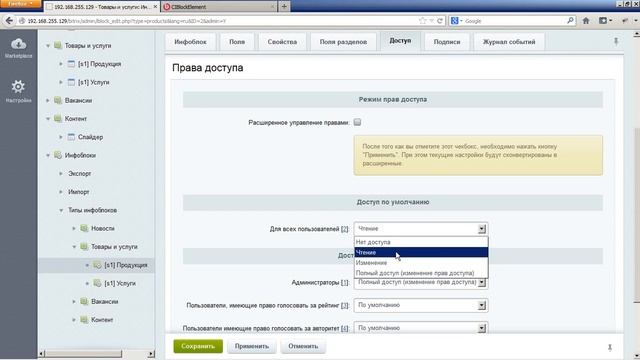Switch to the CIBlockElement browser tab
The width and height of the screenshot is (640, 360).
pyautogui.click(x=219, y=7)
